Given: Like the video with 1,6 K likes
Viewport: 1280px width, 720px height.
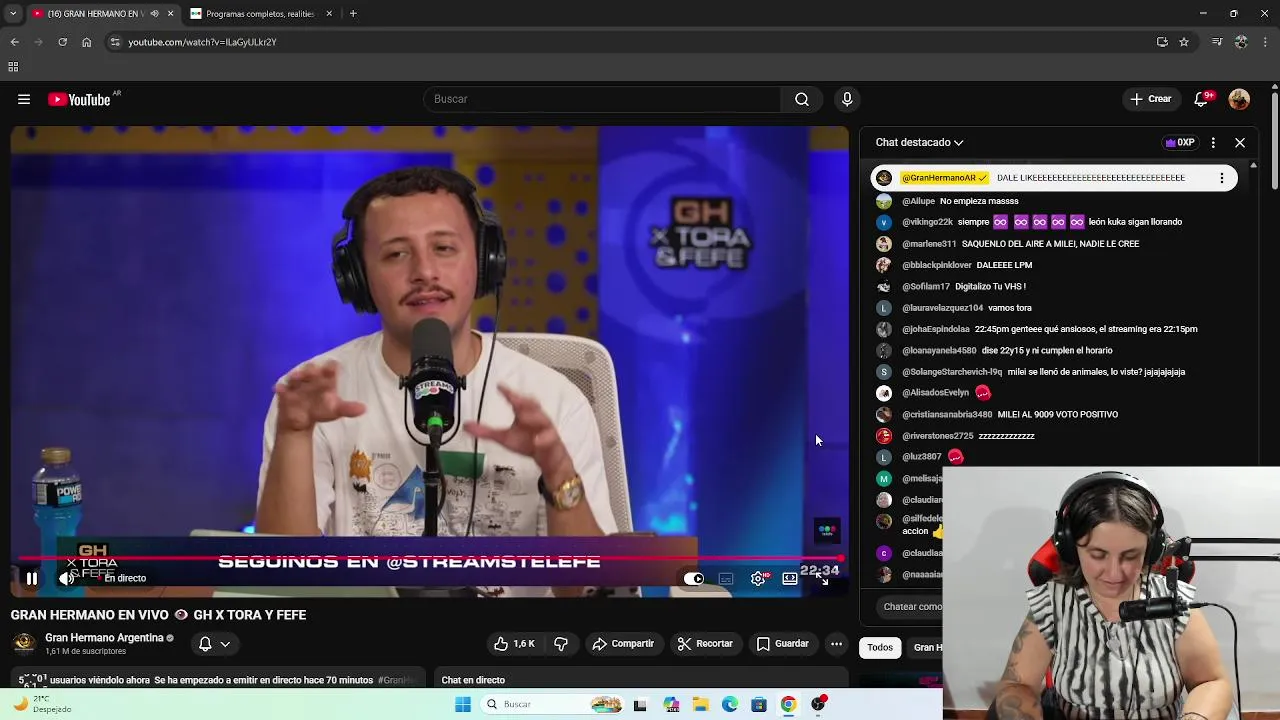Looking at the screenshot, I should [515, 644].
